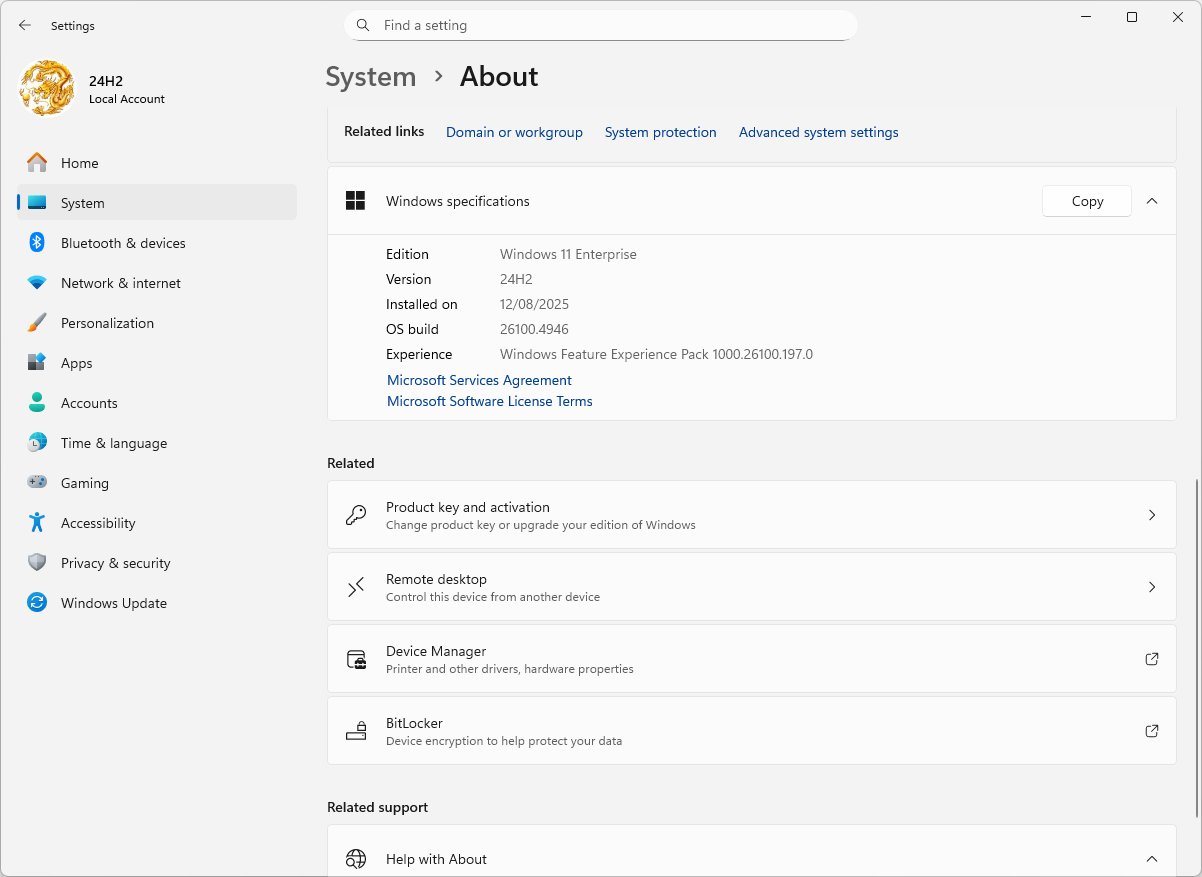The width and height of the screenshot is (1202, 877).
Task: Collapse Help with About chevron
Action: point(1152,859)
